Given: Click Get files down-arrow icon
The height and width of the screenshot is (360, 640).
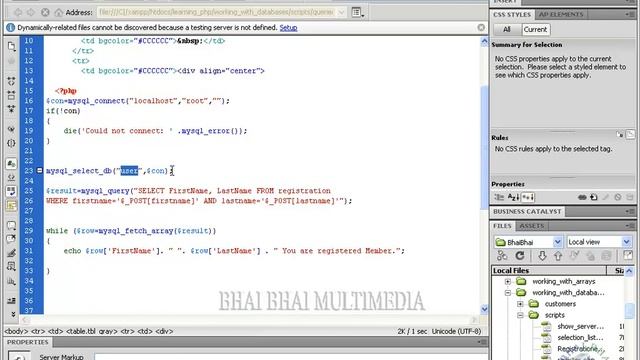Looking at the screenshot, I should click(542, 256).
